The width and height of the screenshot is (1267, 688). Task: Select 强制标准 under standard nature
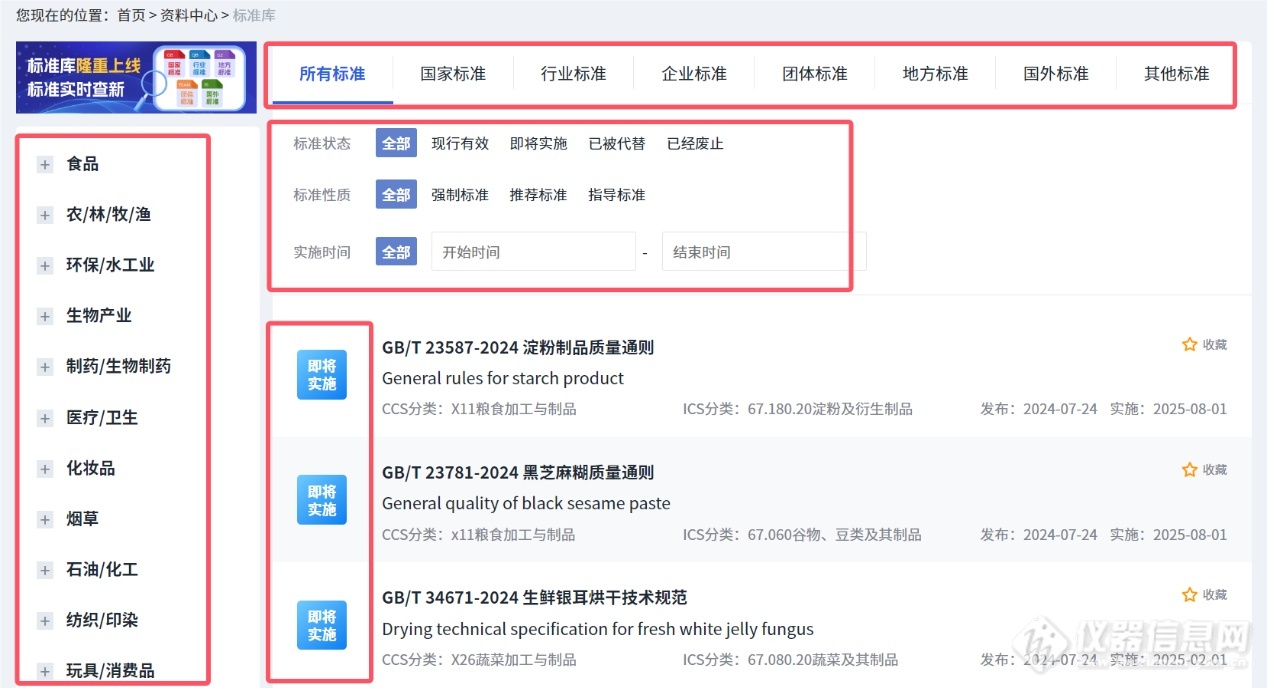pyautogui.click(x=460, y=194)
